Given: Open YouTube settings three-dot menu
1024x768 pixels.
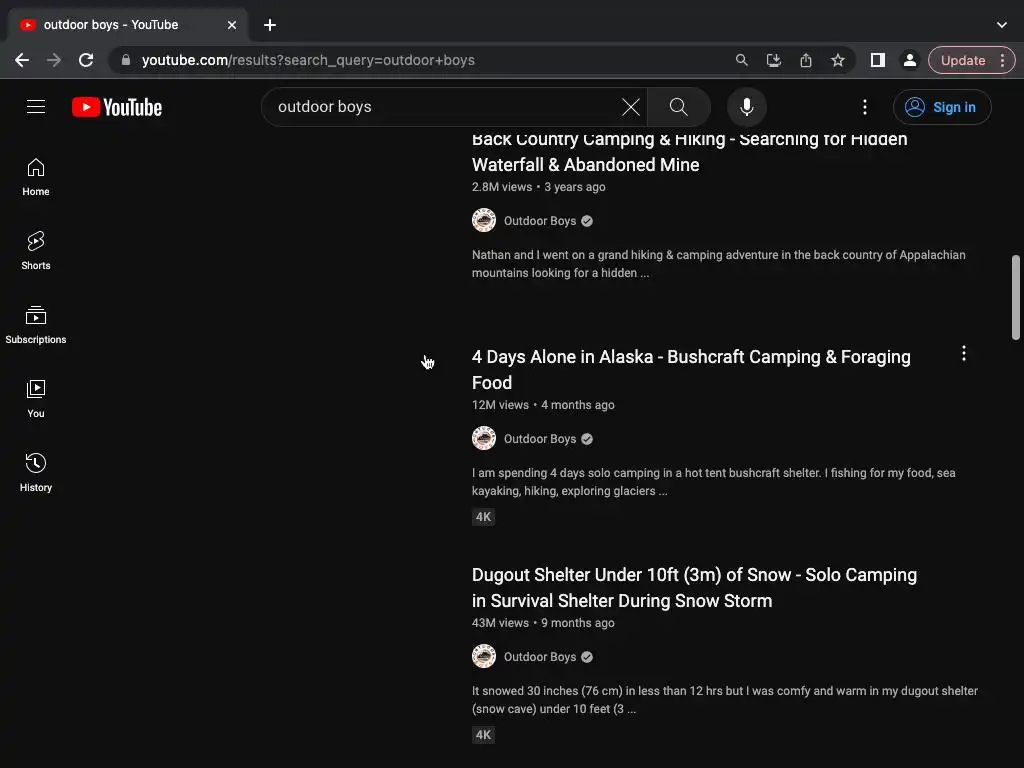Looking at the screenshot, I should coord(865,107).
